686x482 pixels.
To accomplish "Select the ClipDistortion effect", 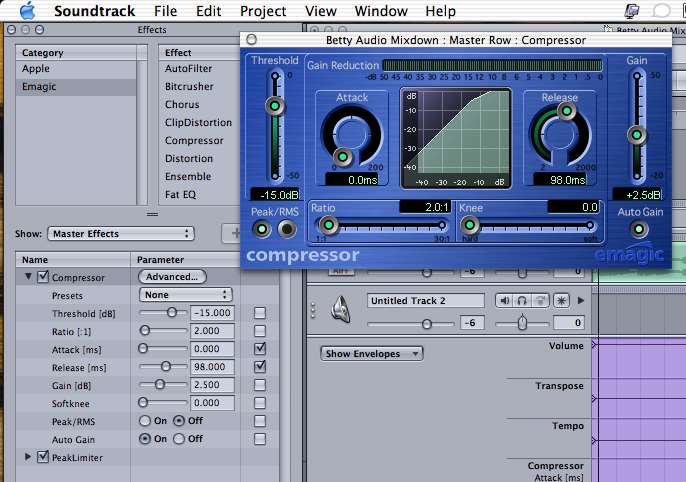I will click(x=198, y=122).
